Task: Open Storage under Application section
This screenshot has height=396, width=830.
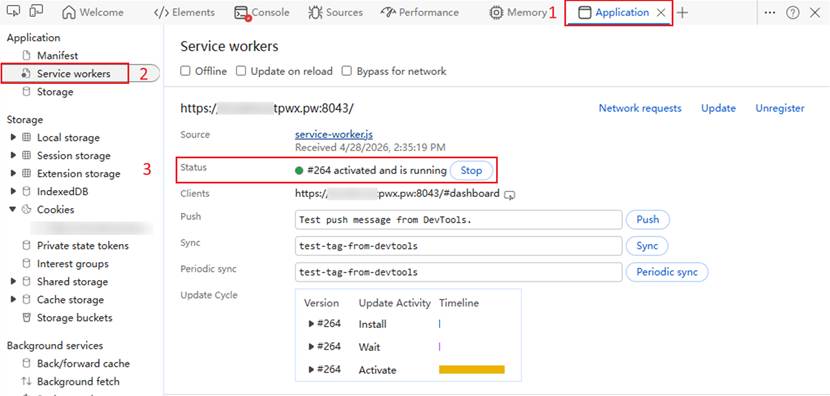Action: click(x=55, y=92)
